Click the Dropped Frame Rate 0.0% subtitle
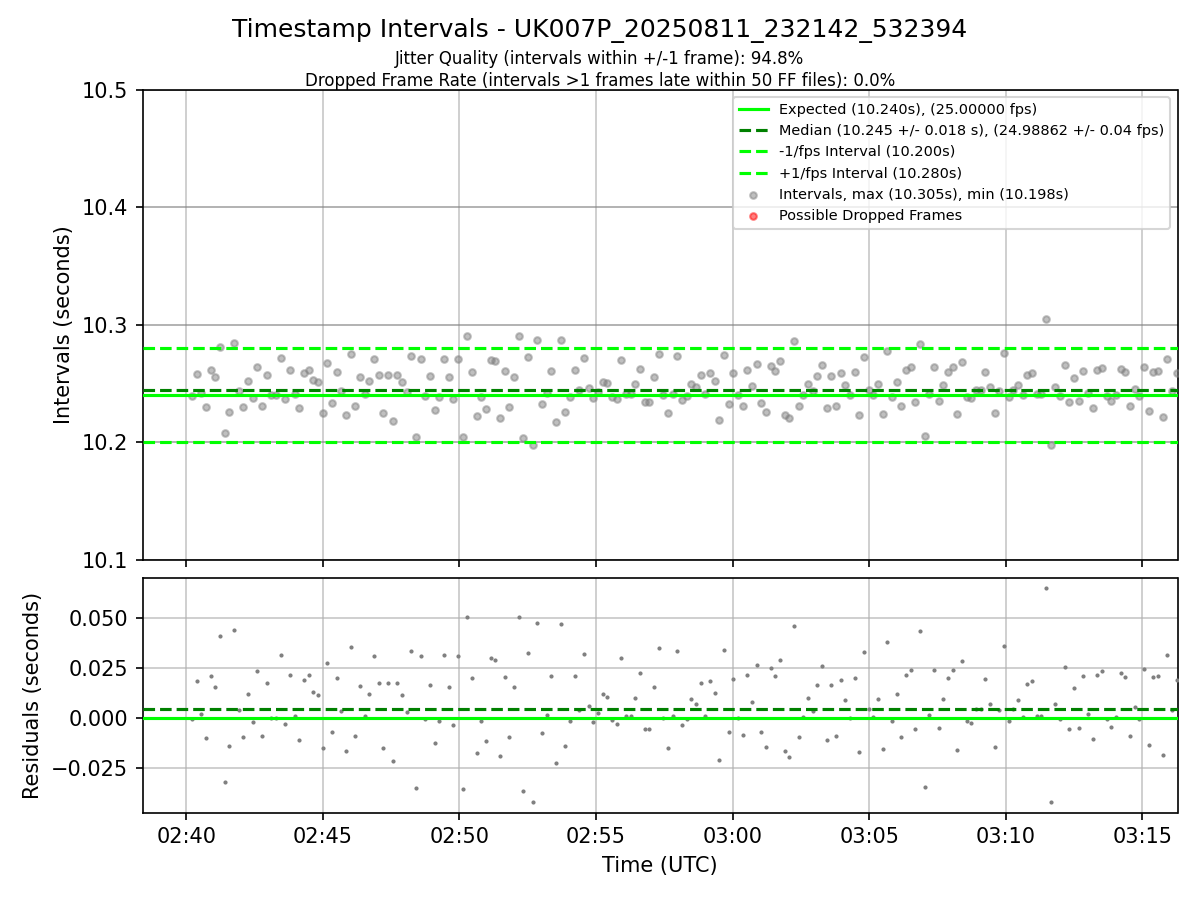1200x900 pixels. [x=599, y=80]
